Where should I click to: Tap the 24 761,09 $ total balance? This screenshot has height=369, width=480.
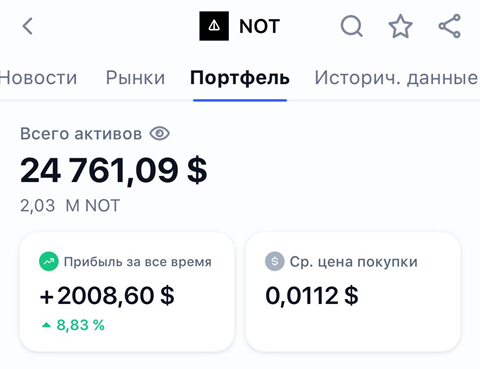click(x=113, y=170)
